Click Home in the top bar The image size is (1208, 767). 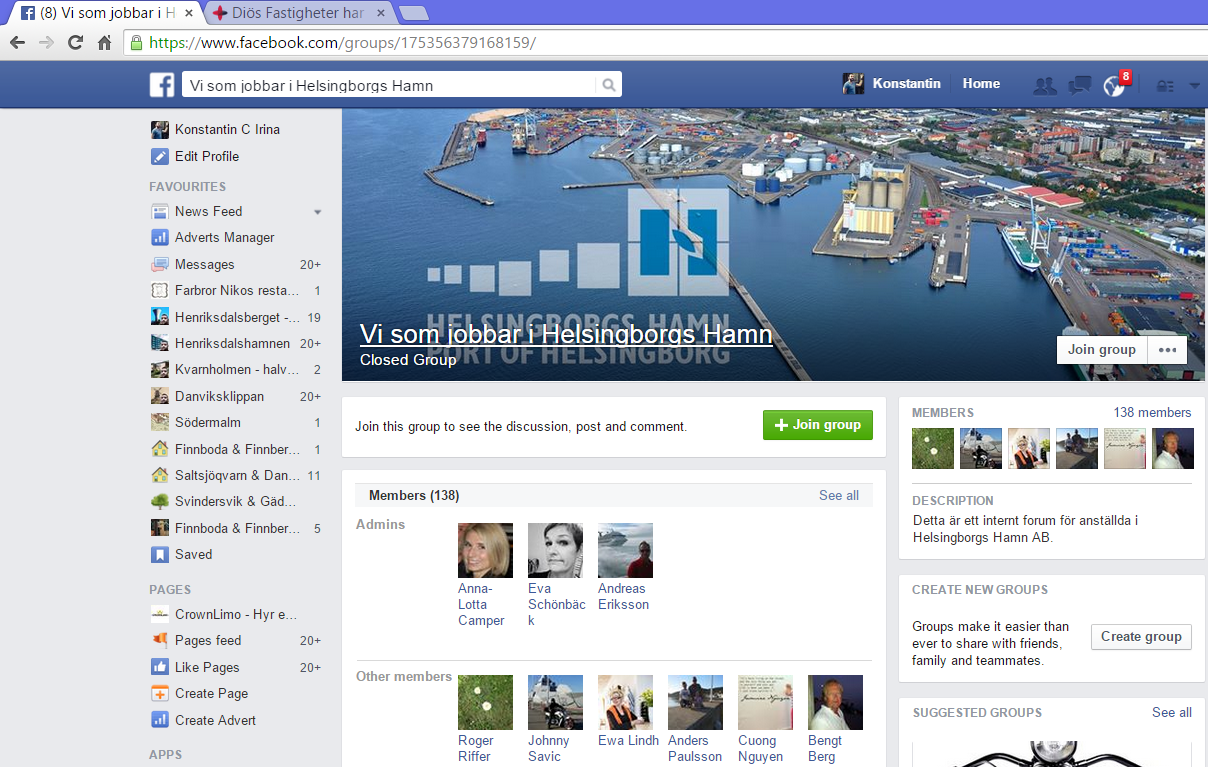pyautogui.click(x=981, y=84)
